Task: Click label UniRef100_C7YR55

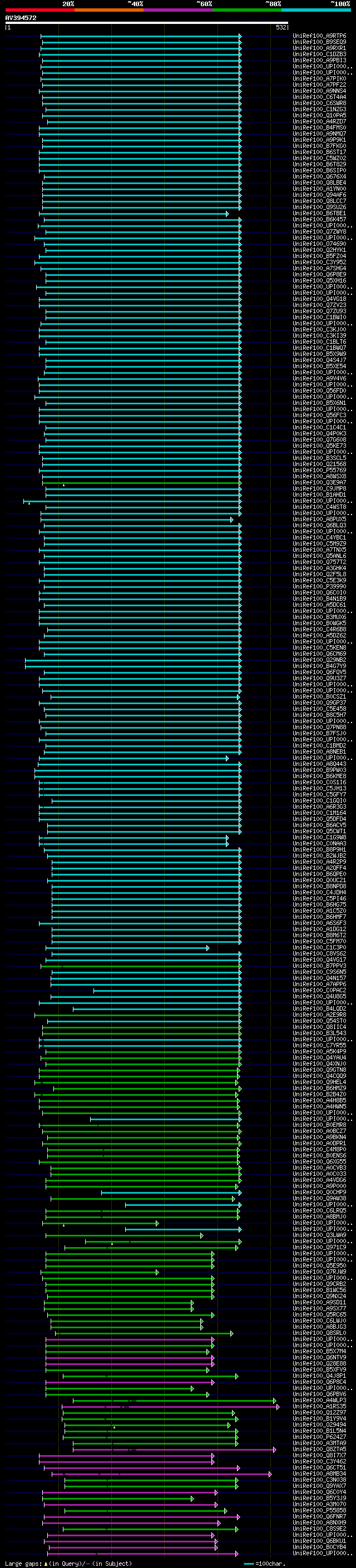Action: (319, 1045)
